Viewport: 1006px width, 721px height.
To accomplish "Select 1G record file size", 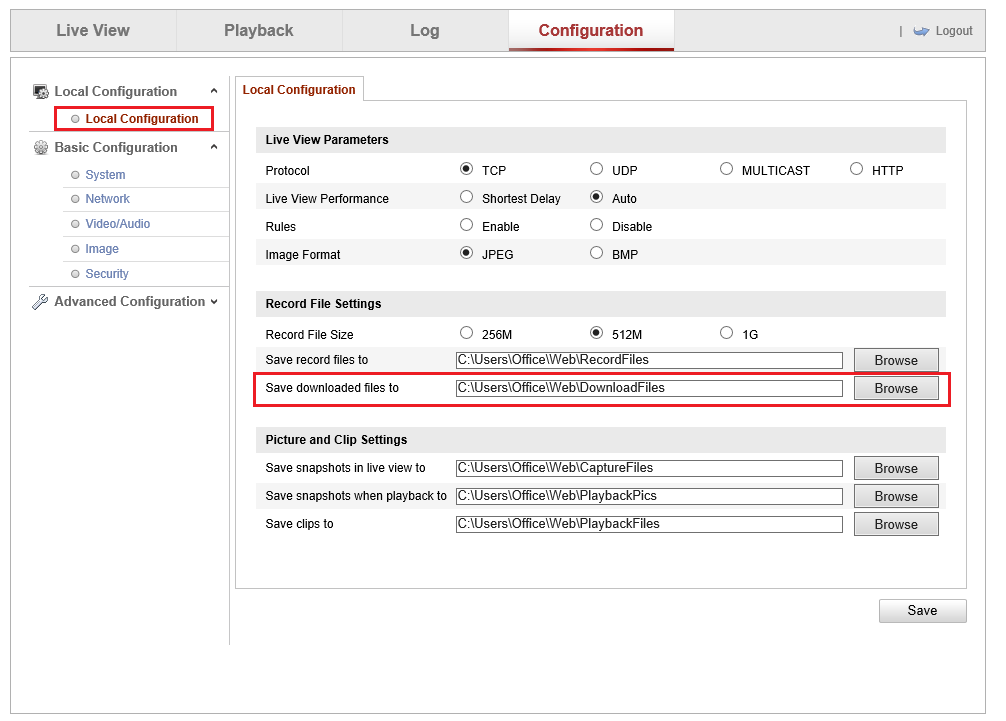I will coord(727,333).
